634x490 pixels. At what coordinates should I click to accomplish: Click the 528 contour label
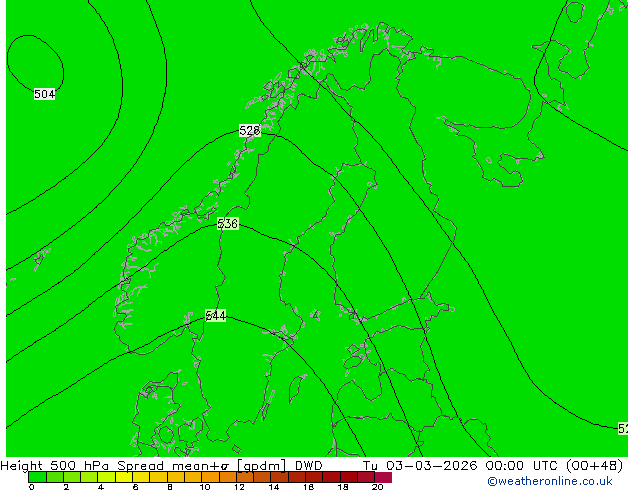(249, 131)
